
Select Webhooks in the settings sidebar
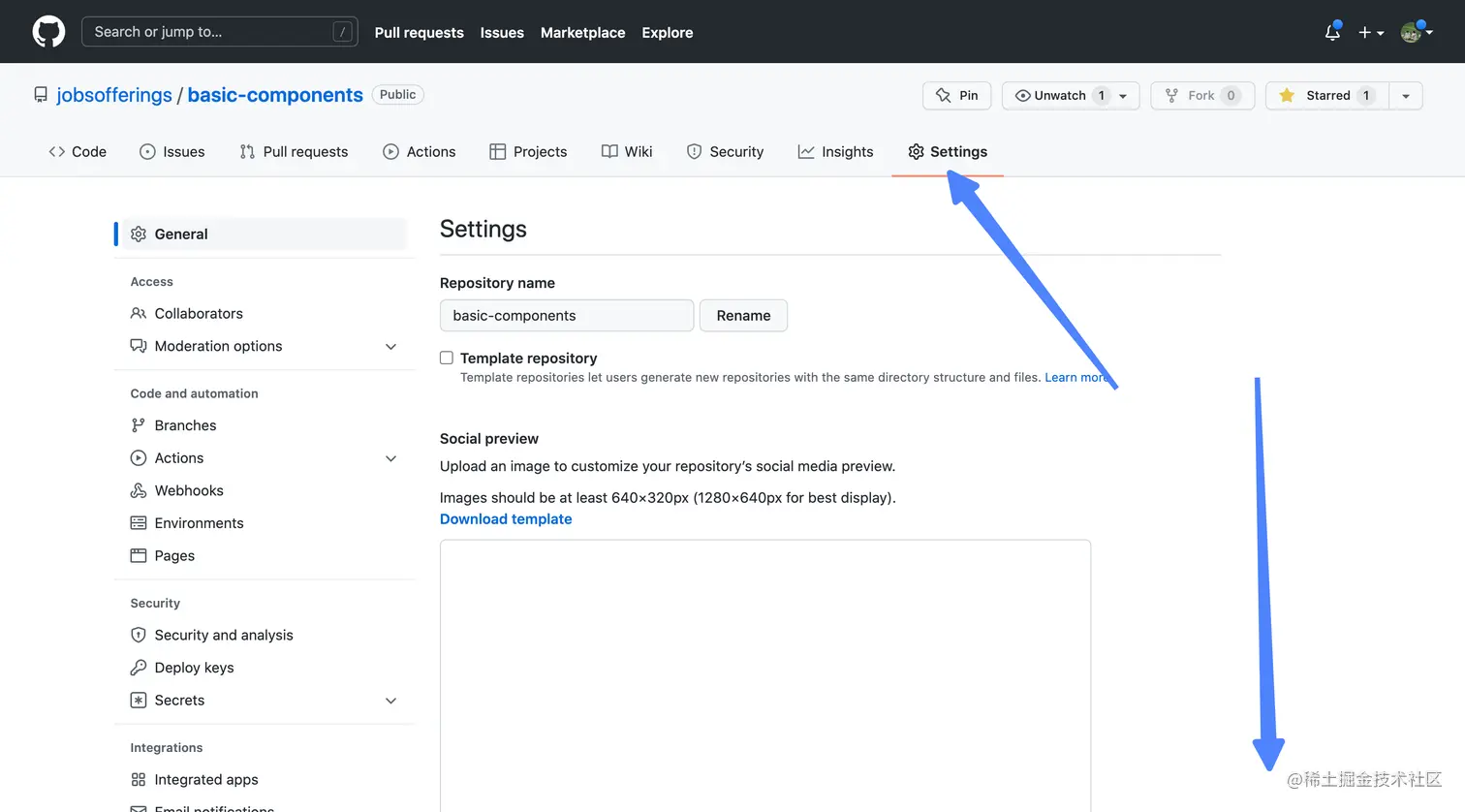pyautogui.click(x=189, y=490)
